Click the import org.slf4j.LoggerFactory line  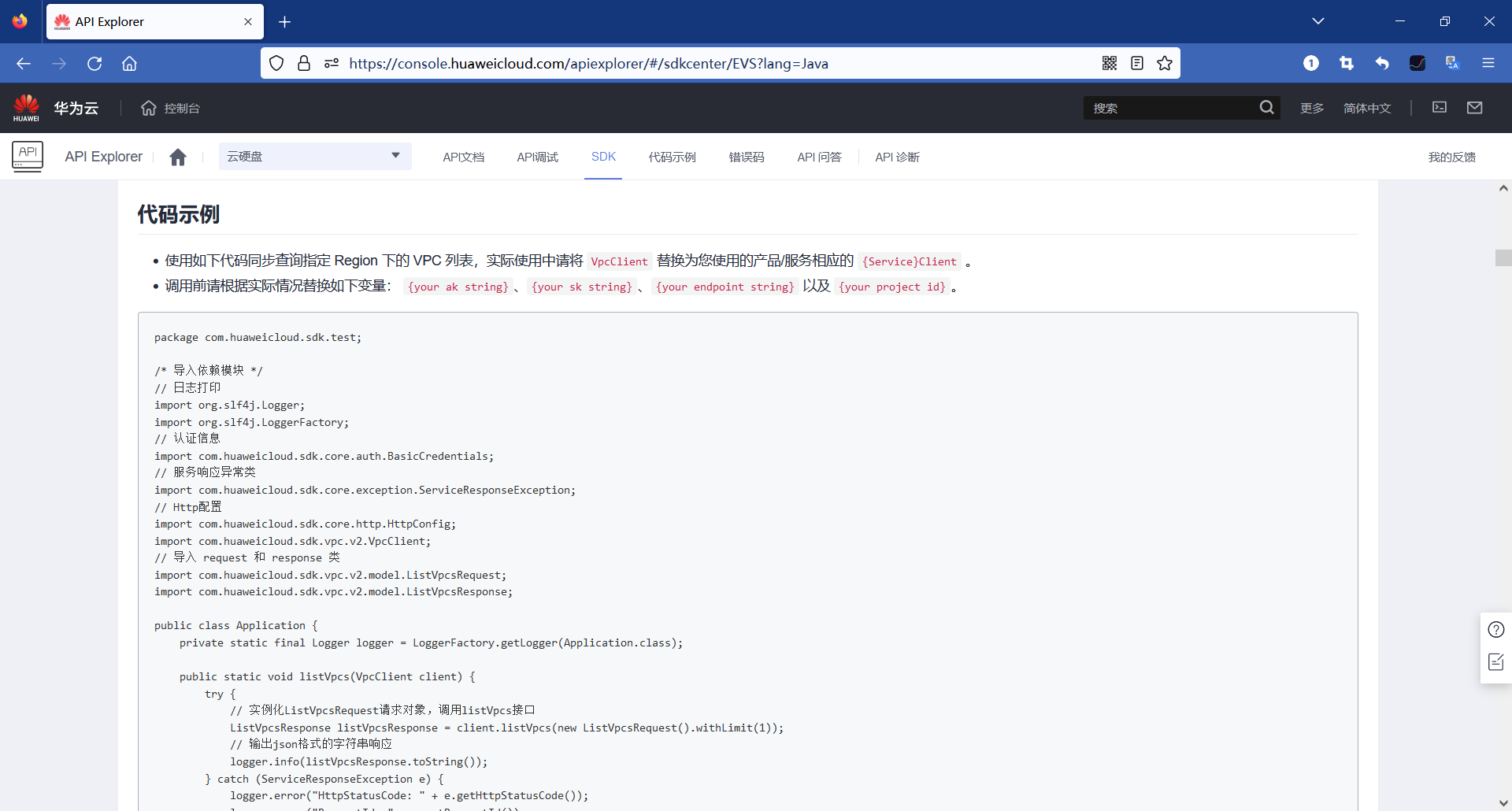pyautogui.click(x=252, y=422)
